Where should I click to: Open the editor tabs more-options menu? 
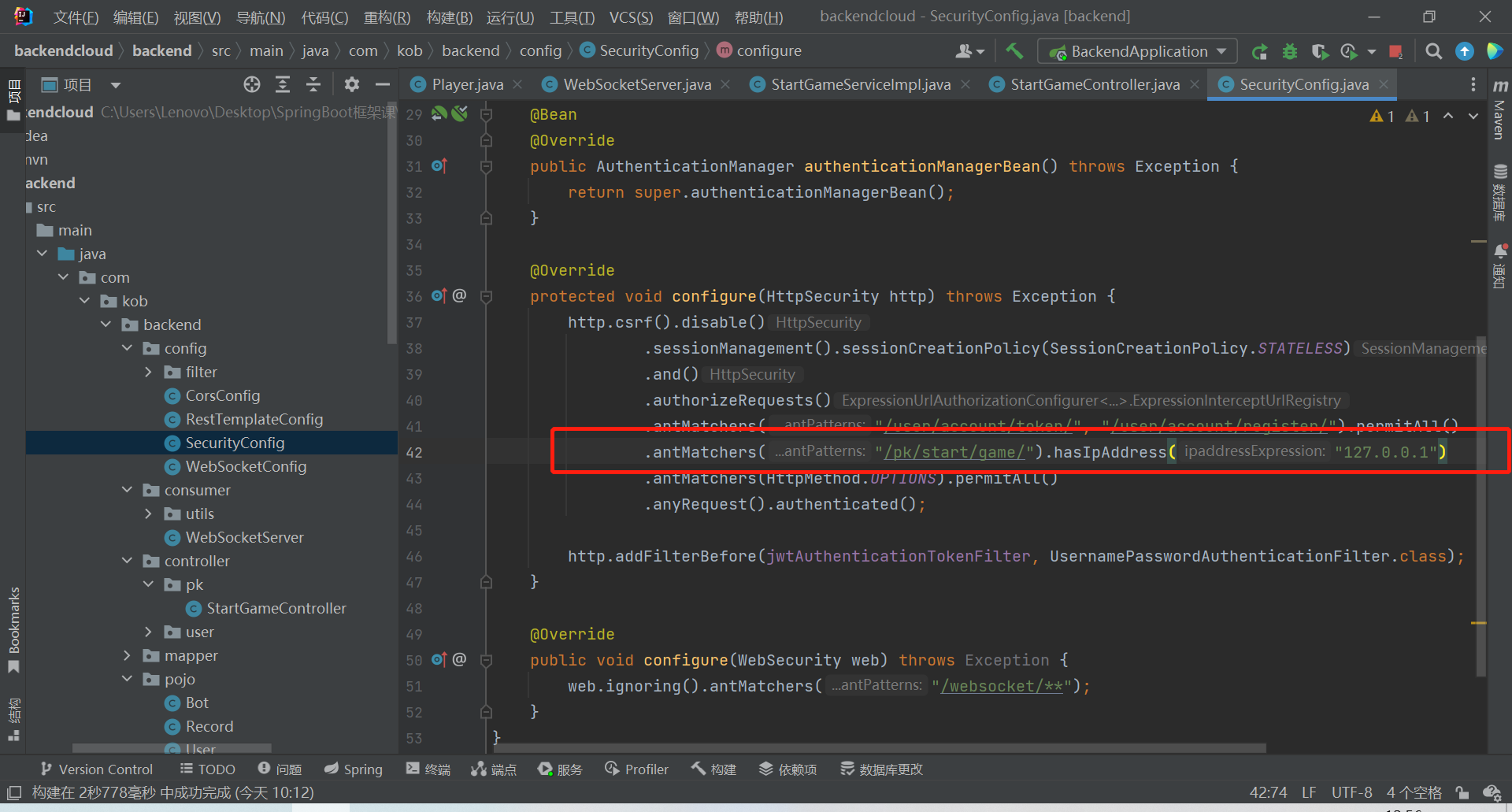pyautogui.click(x=1473, y=84)
